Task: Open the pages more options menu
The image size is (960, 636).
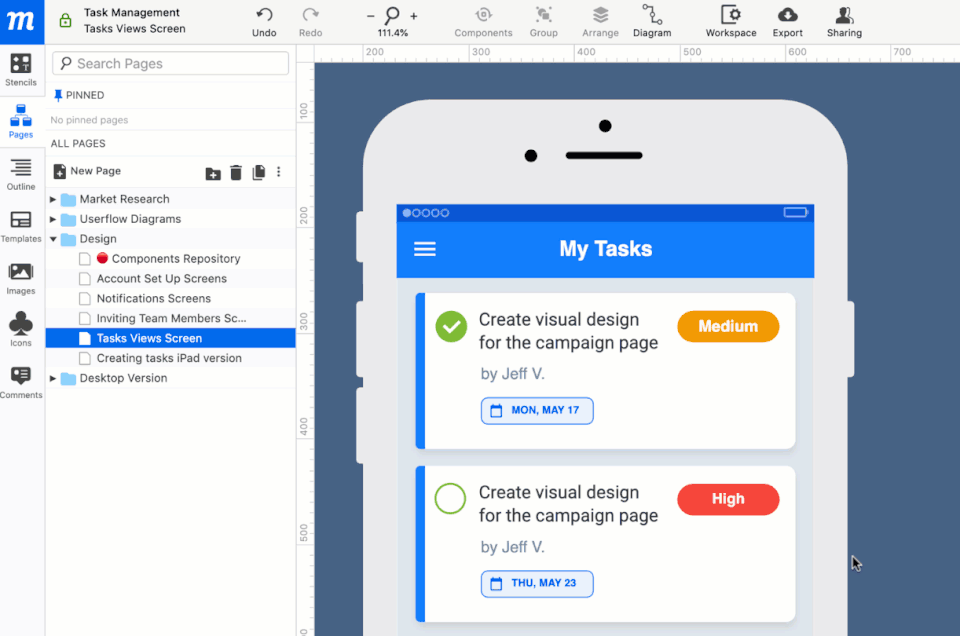Action: (279, 172)
